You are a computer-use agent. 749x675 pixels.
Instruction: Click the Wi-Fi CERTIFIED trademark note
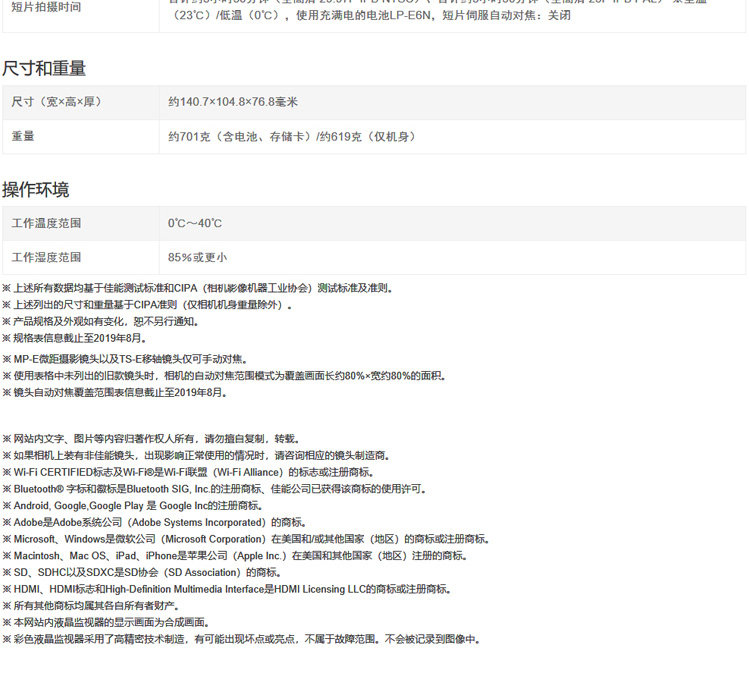(188, 472)
